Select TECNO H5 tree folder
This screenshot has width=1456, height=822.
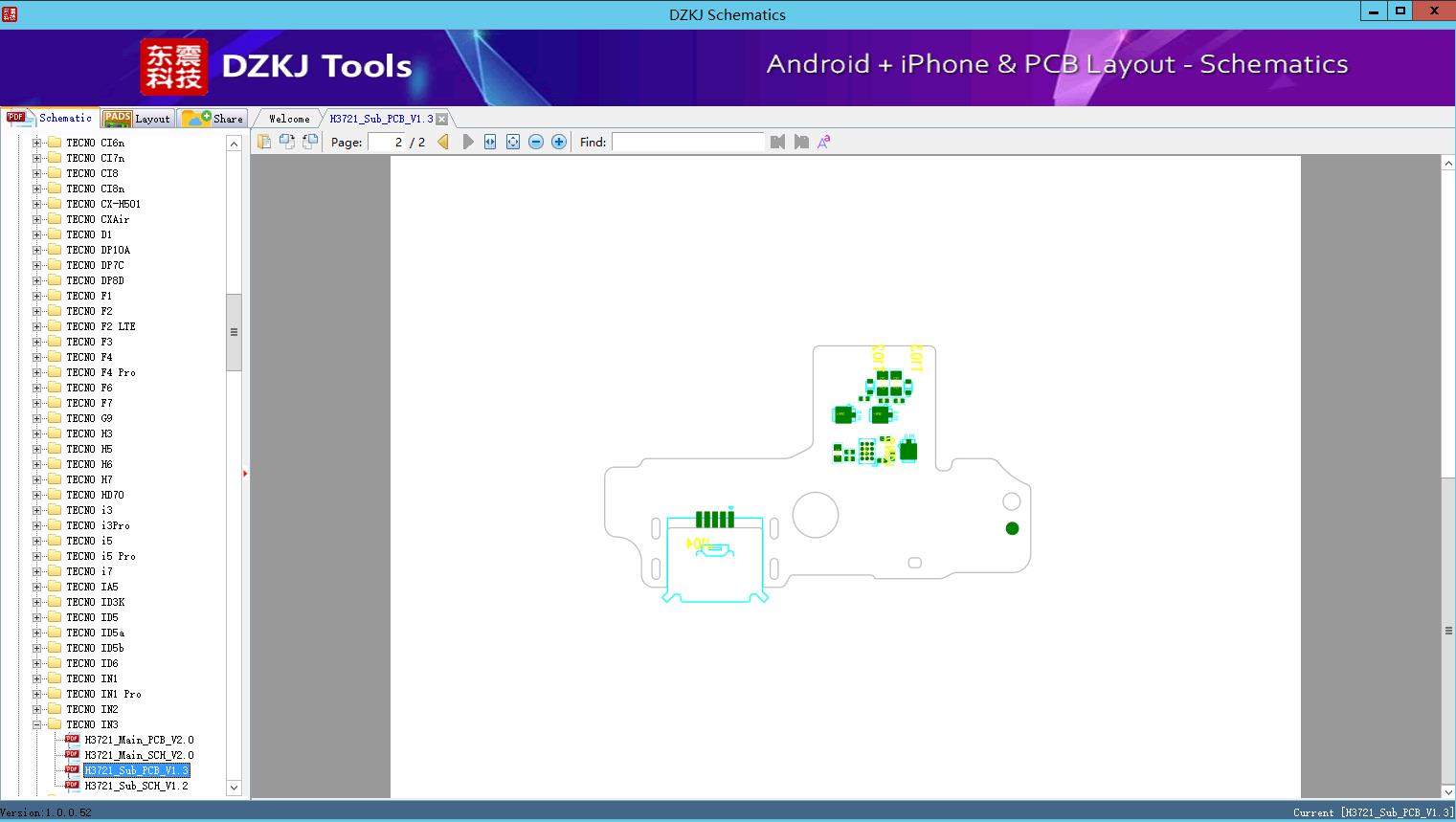click(x=89, y=449)
